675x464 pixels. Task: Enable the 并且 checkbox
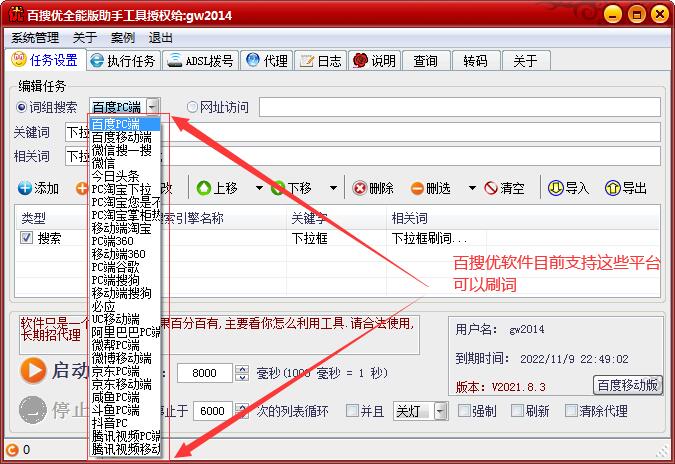pyautogui.click(x=352, y=411)
